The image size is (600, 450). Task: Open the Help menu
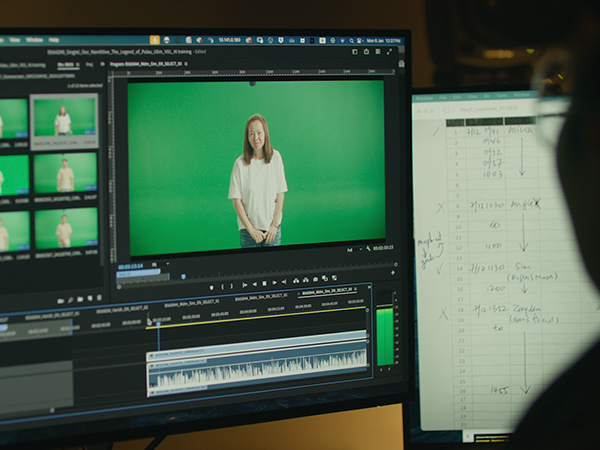tap(54, 40)
